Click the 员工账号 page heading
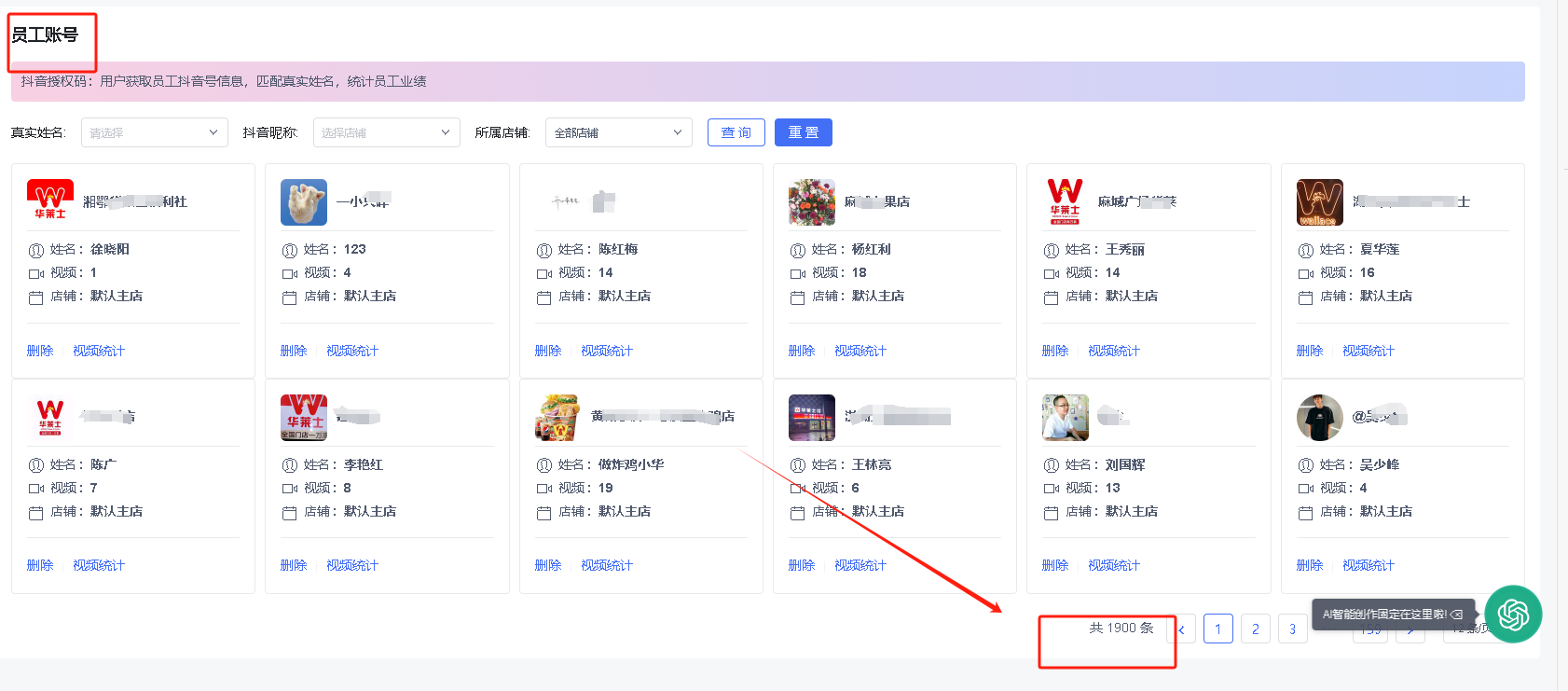This screenshot has width=1568, height=691. tap(45, 35)
